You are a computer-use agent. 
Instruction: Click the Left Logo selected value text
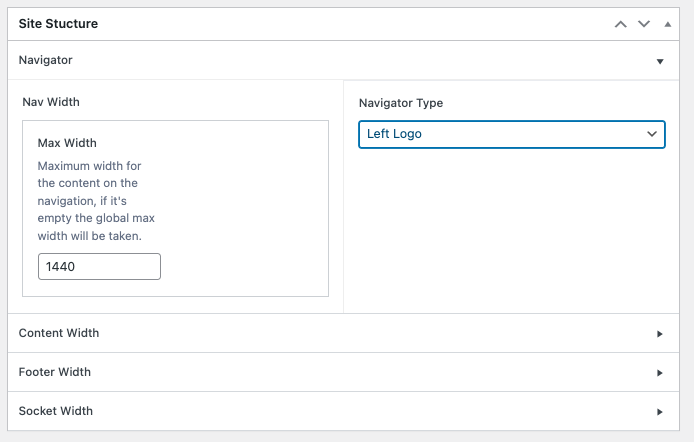394,134
